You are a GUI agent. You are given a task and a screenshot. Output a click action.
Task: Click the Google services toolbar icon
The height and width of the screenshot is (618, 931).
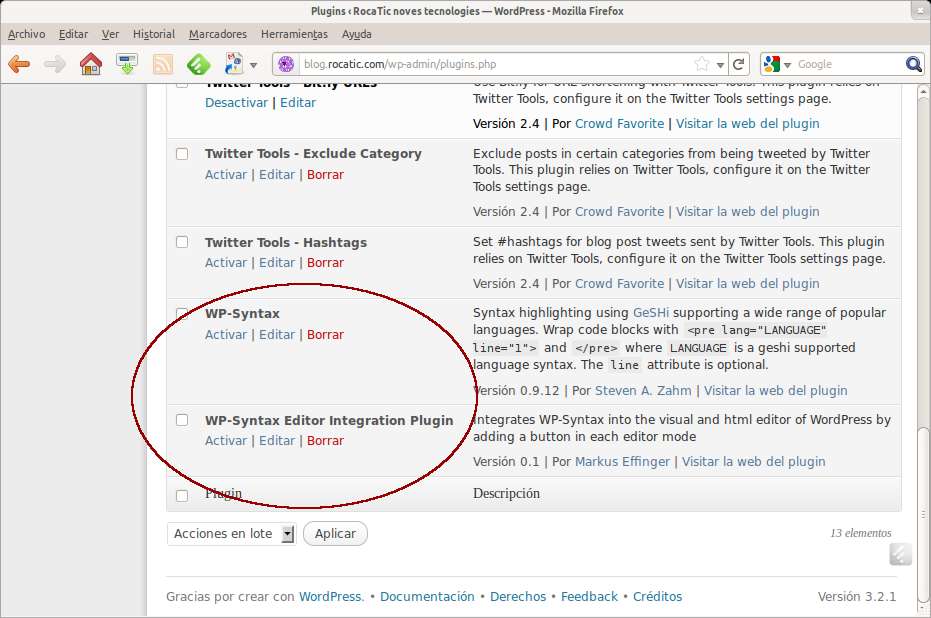pyautogui.click(x=234, y=64)
